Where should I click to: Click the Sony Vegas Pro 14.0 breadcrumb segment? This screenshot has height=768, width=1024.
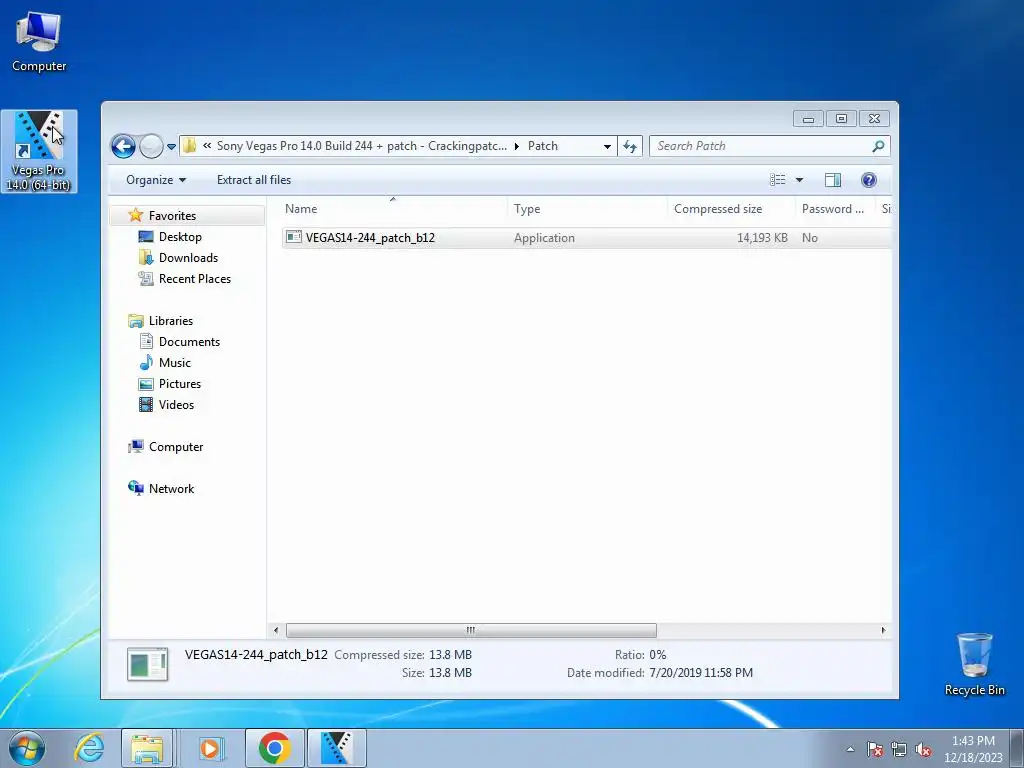pos(361,146)
